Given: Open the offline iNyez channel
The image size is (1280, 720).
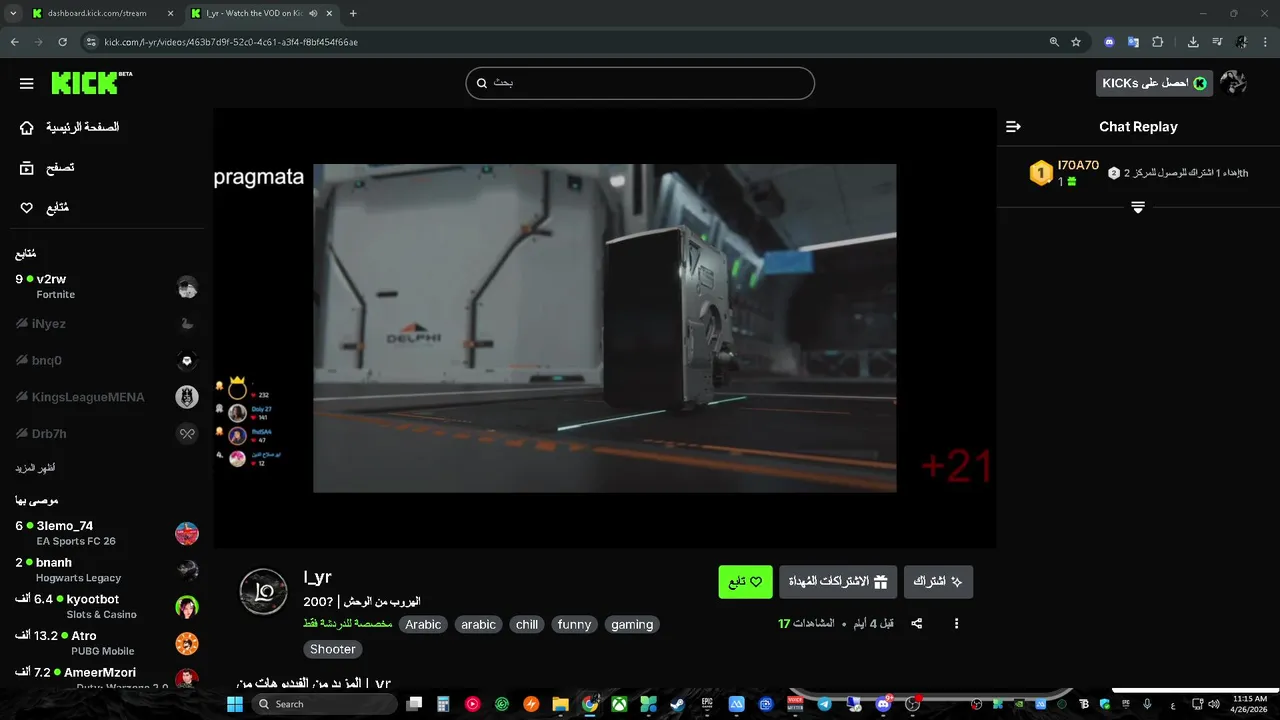Looking at the screenshot, I should click(106, 324).
